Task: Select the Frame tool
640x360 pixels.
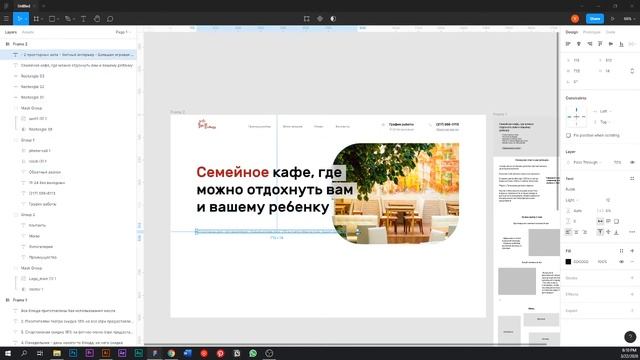Action: (36, 19)
